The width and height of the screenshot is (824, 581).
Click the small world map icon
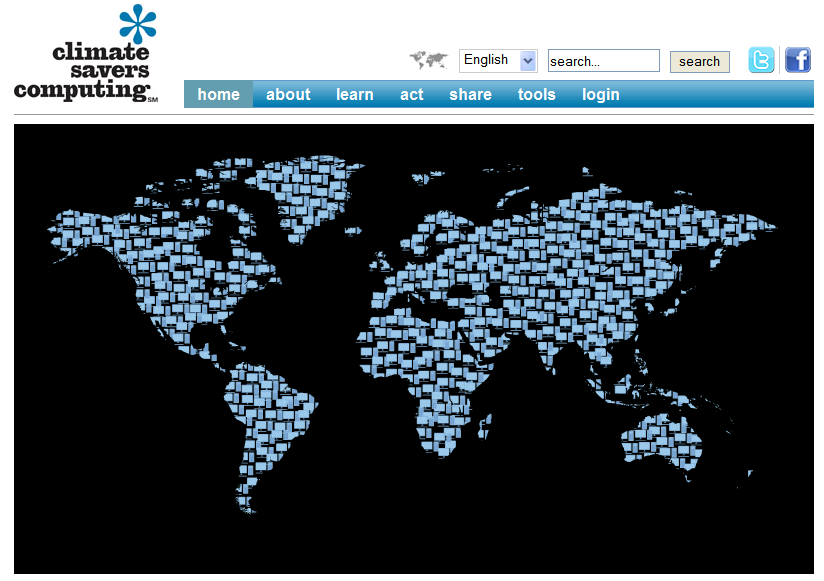point(429,60)
